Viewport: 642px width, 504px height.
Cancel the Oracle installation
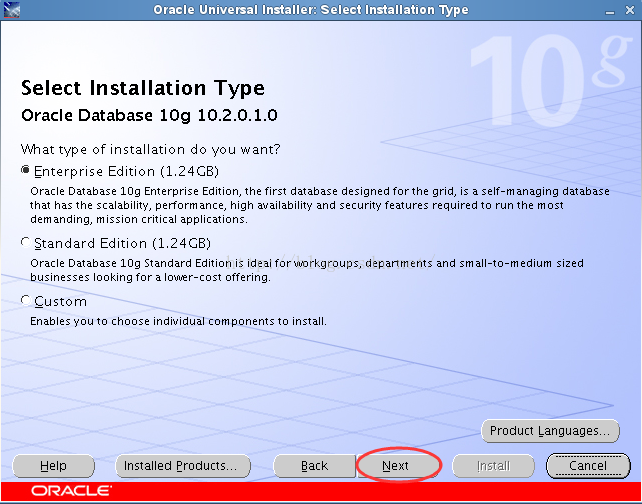(x=588, y=466)
